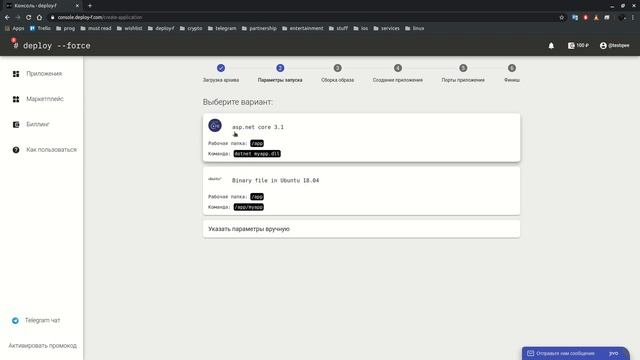The width and height of the screenshot is (640, 360).
Task: Open the Trello bookmark
Action: tap(40, 29)
